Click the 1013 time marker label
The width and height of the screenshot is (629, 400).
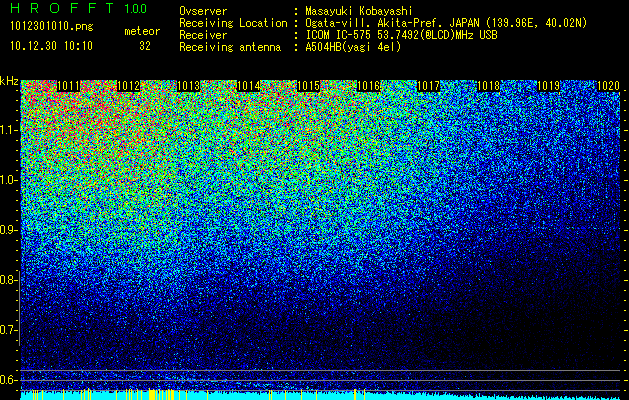[189, 86]
